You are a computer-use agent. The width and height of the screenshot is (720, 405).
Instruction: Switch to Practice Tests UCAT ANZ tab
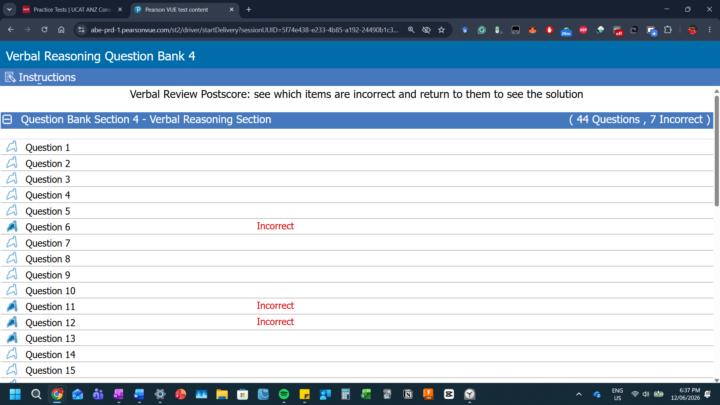73,9
